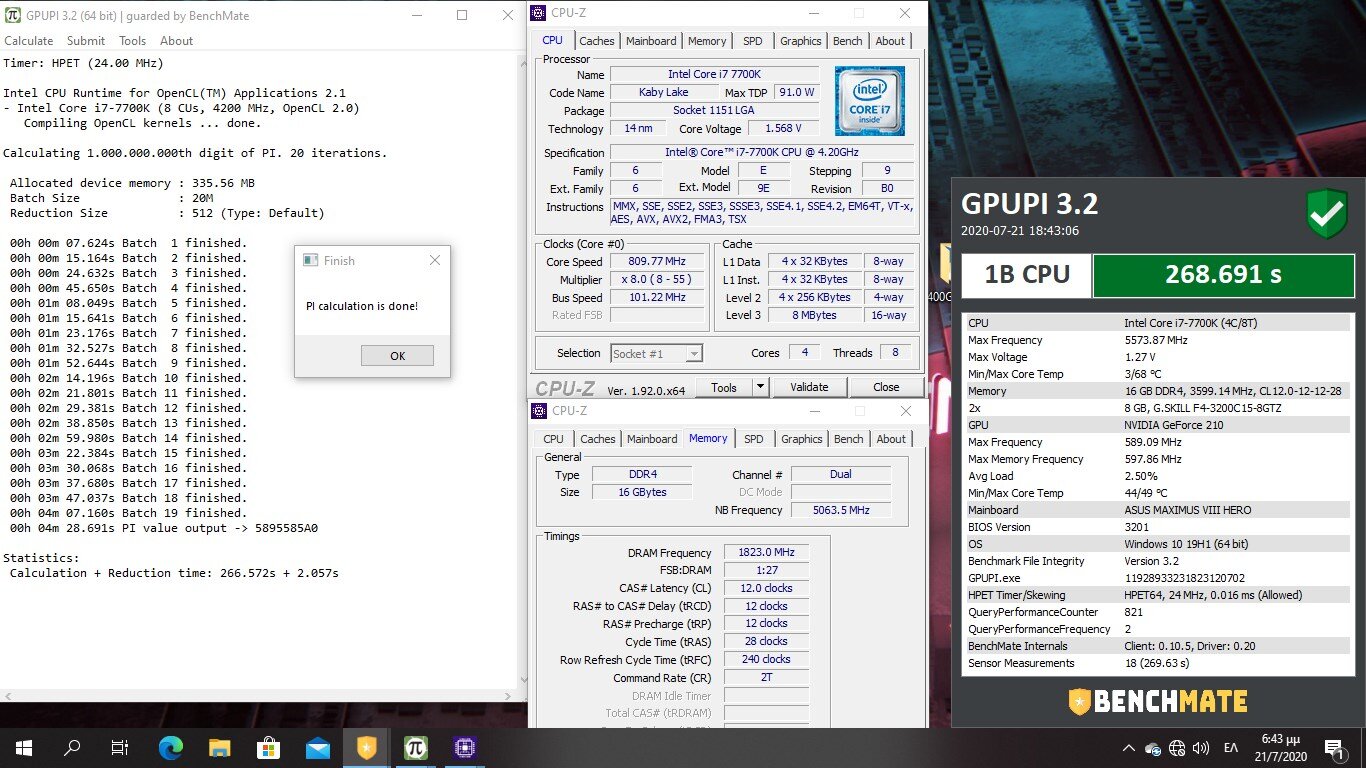1366x768 pixels.
Task: Click the Finish dialog title icon
Action: pos(310,260)
